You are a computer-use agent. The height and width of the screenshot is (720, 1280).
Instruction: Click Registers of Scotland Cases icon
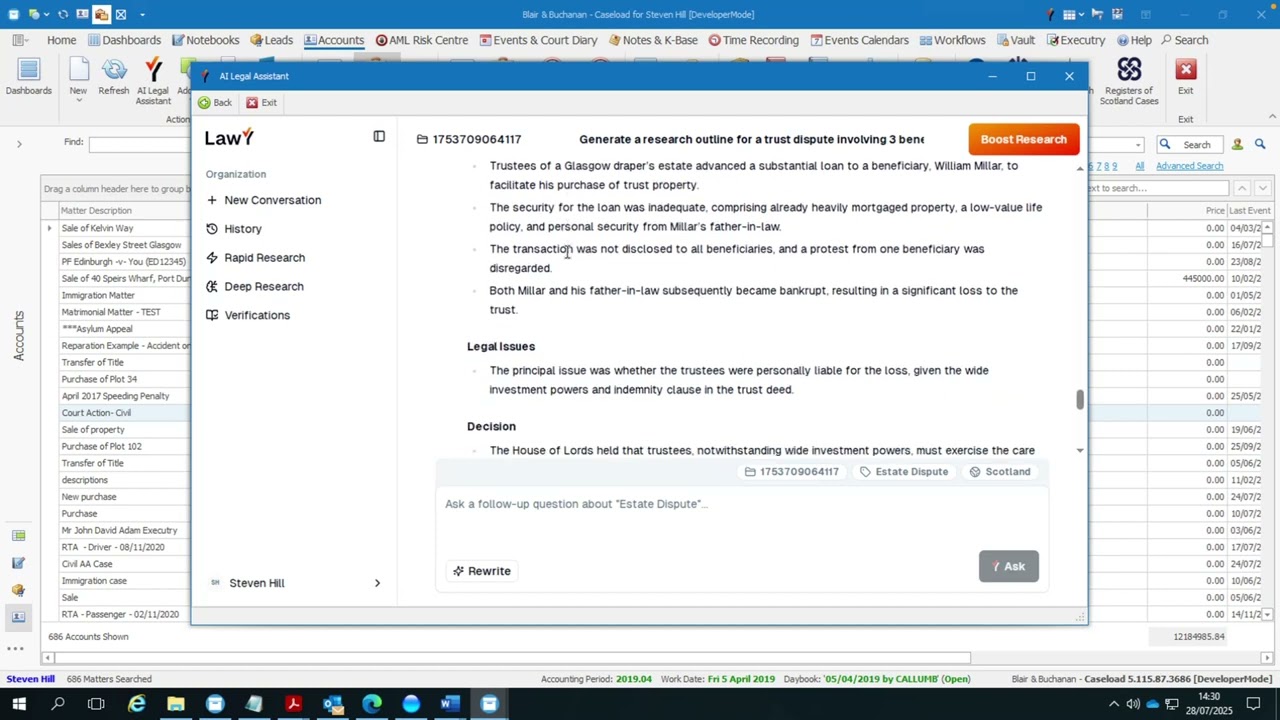click(1129, 81)
